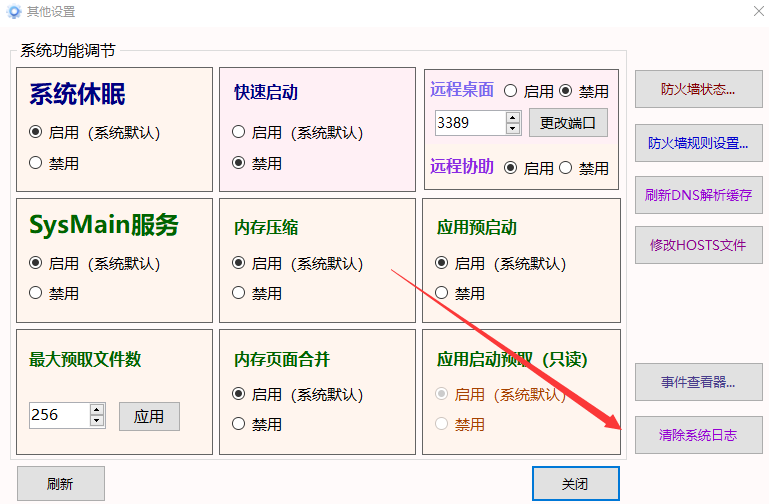769x504 pixels.
Task: Click the 快速启动 heading
Action: click(266, 93)
